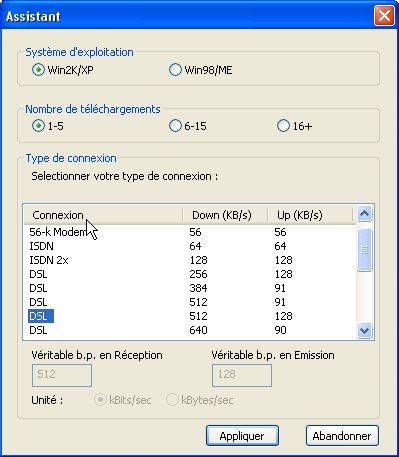Click the Emission bandwidth field showing 128
This screenshot has width=399, height=457.
pyautogui.click(x=242, y=375)
